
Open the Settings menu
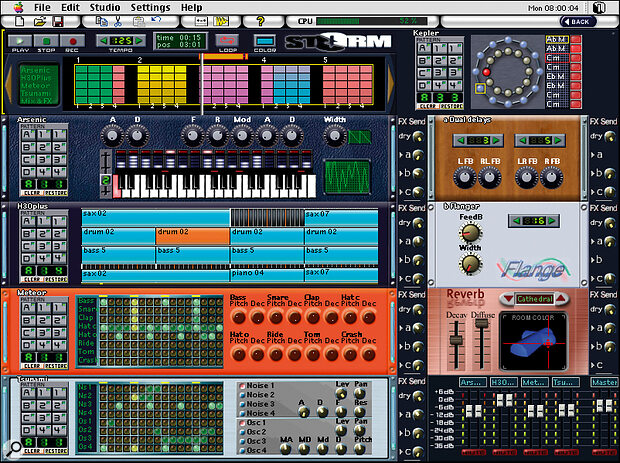150,7
